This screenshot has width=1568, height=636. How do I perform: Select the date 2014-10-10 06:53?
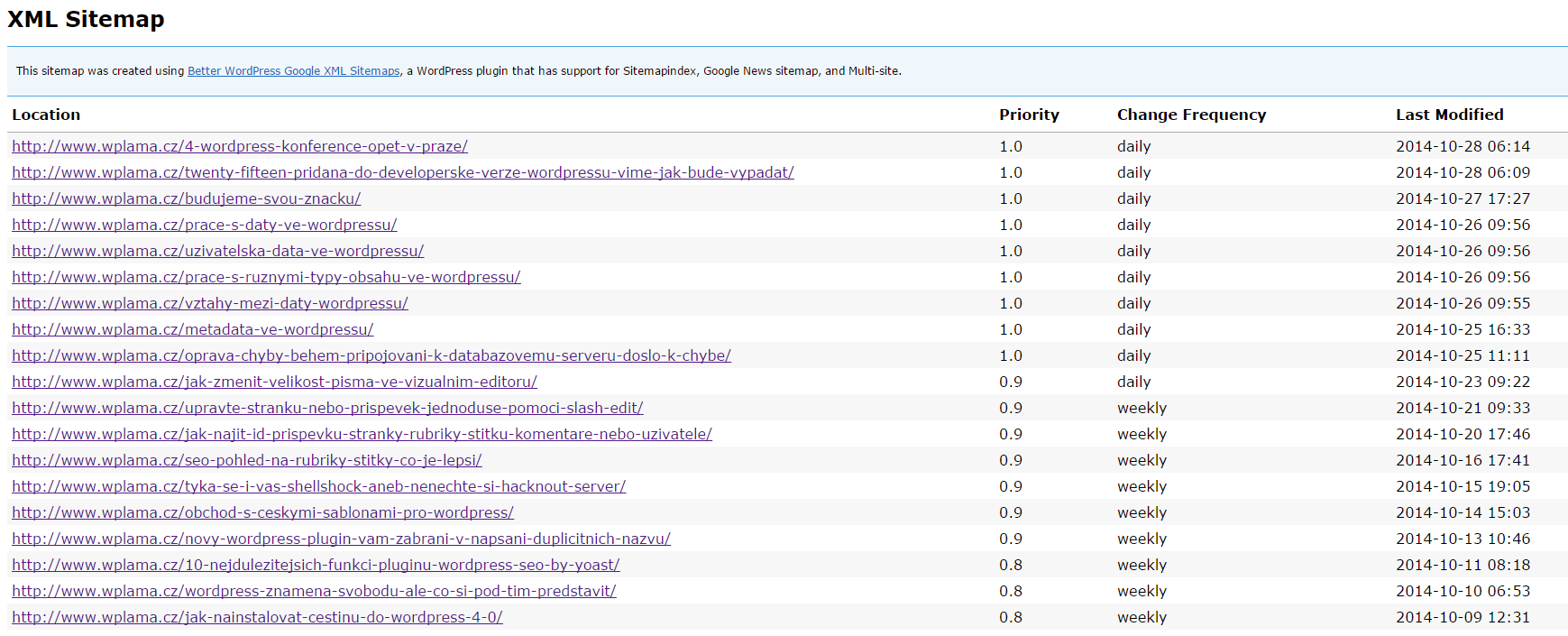(1463, 591)
